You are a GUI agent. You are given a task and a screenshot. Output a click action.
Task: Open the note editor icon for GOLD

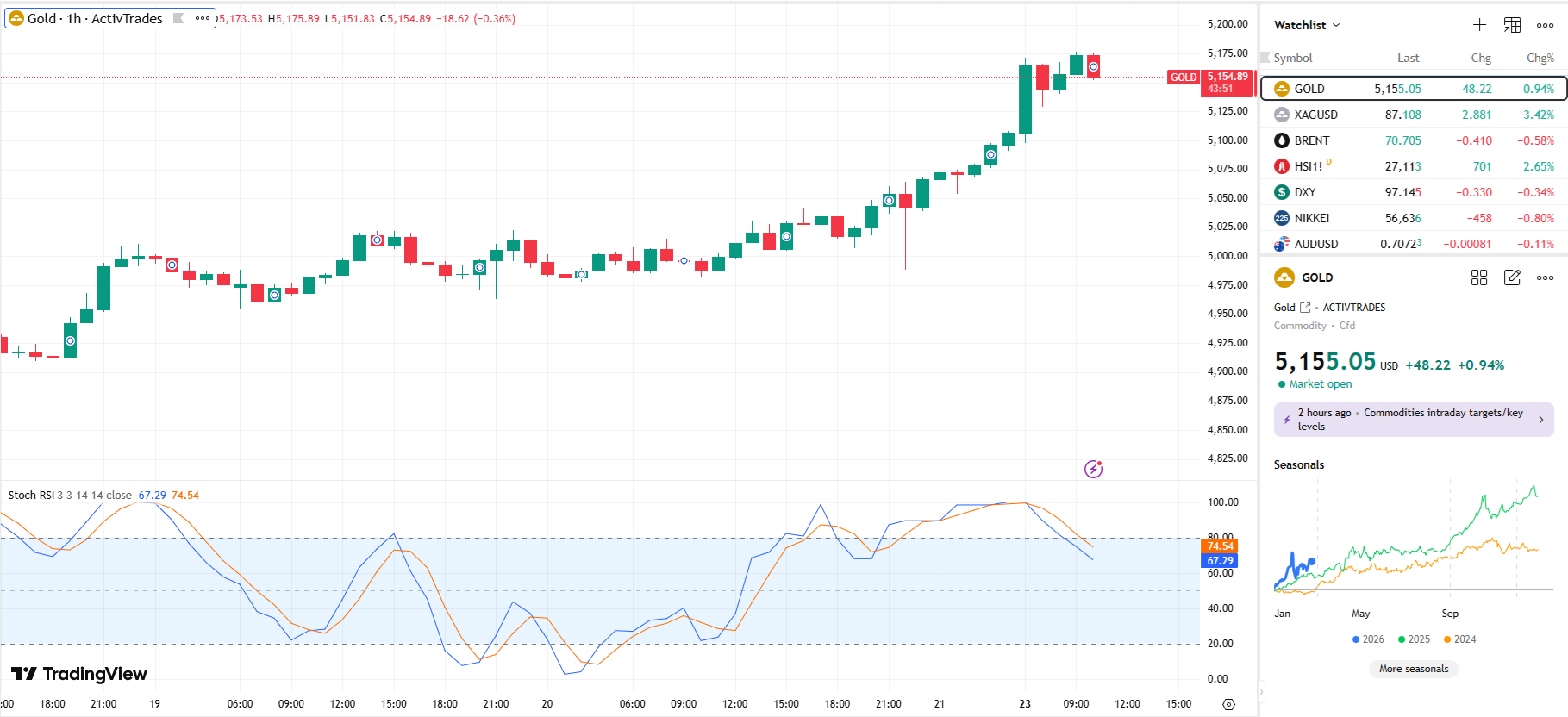tap(1512, 277)
